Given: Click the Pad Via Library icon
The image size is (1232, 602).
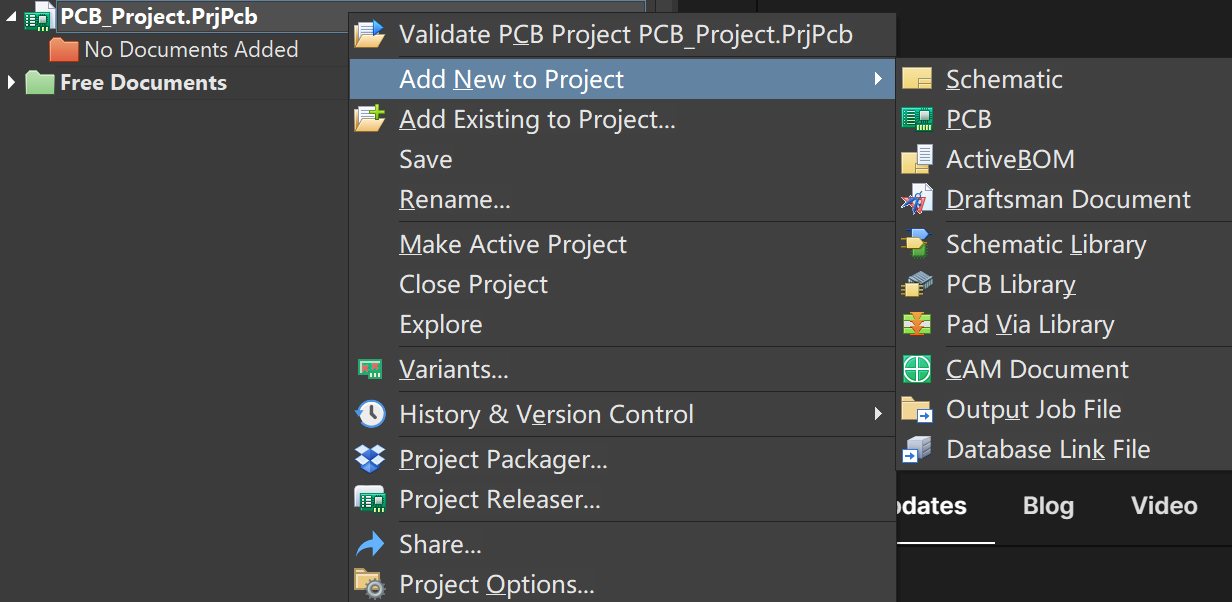Looking at the screenshot, I should click(916, 325).
